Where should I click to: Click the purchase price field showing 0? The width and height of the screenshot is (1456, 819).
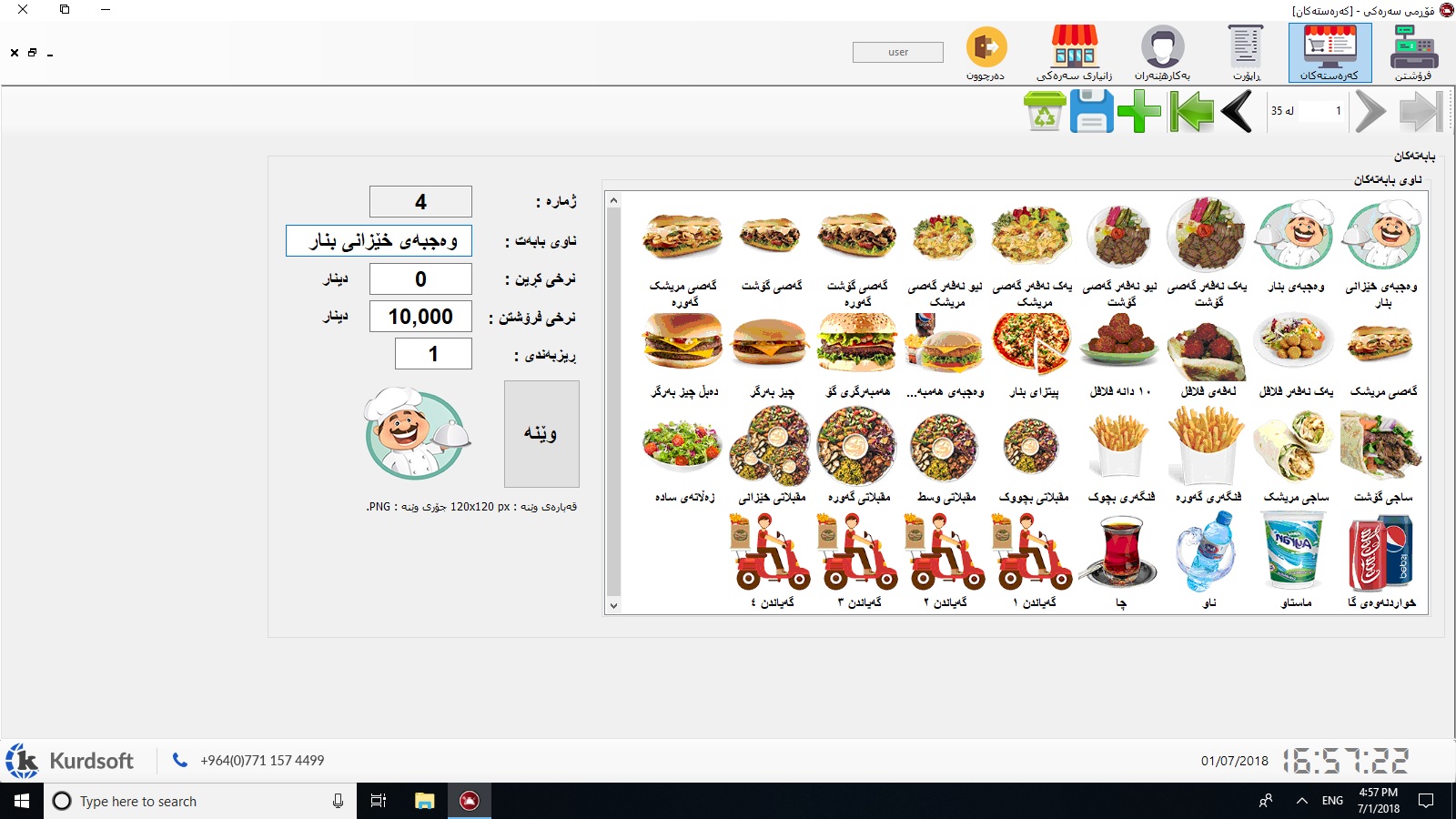click(420, 278)
